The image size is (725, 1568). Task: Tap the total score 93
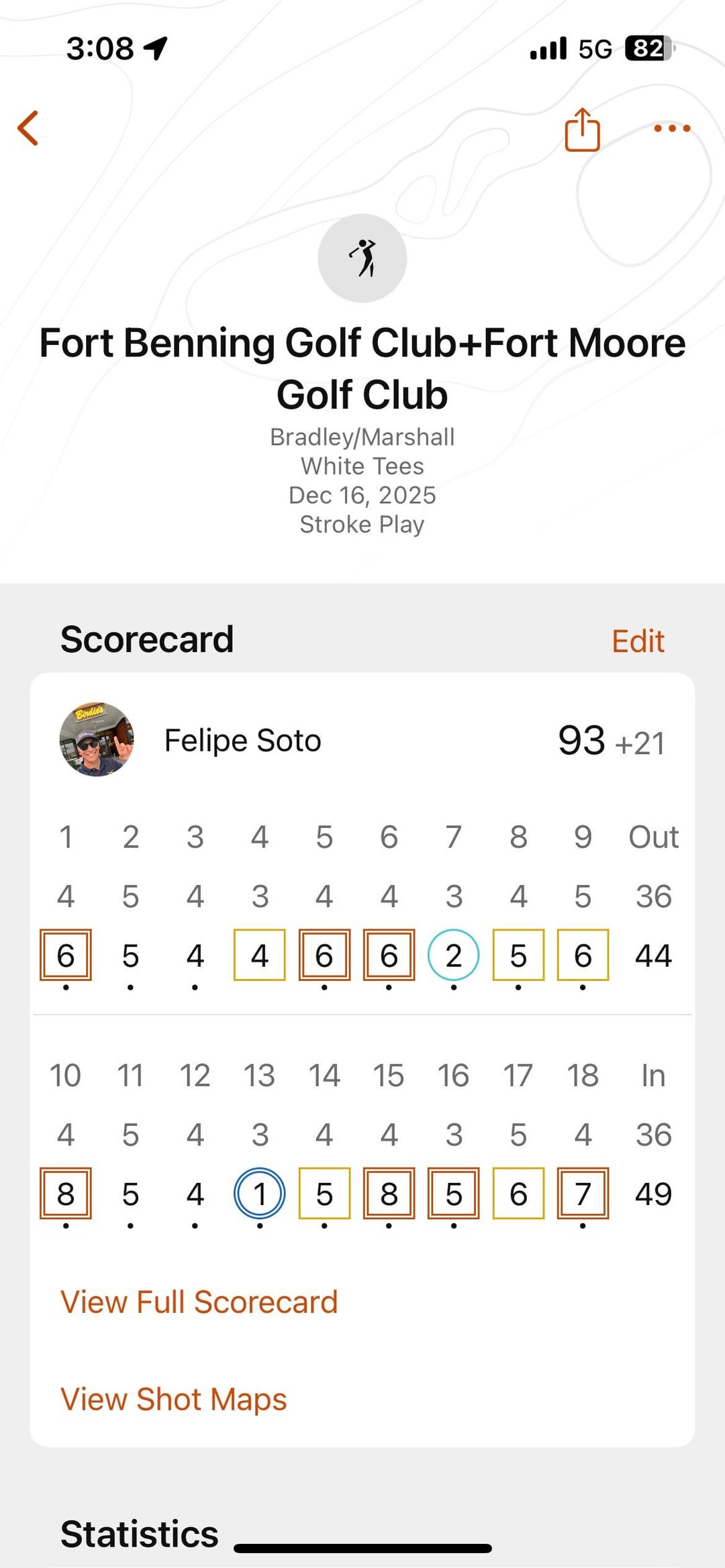pos(581,741)
